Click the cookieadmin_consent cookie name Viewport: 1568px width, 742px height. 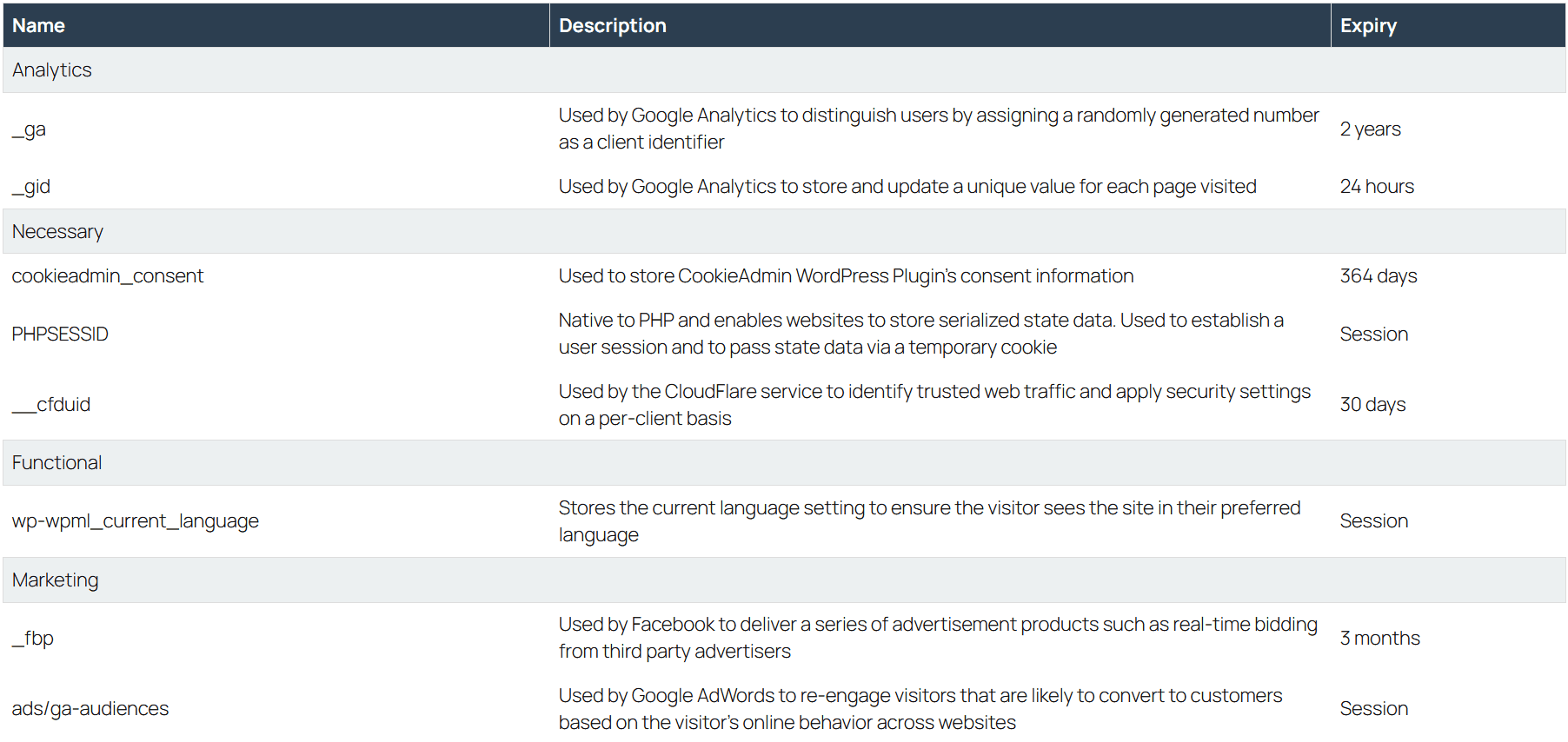[x=108, y=276]
